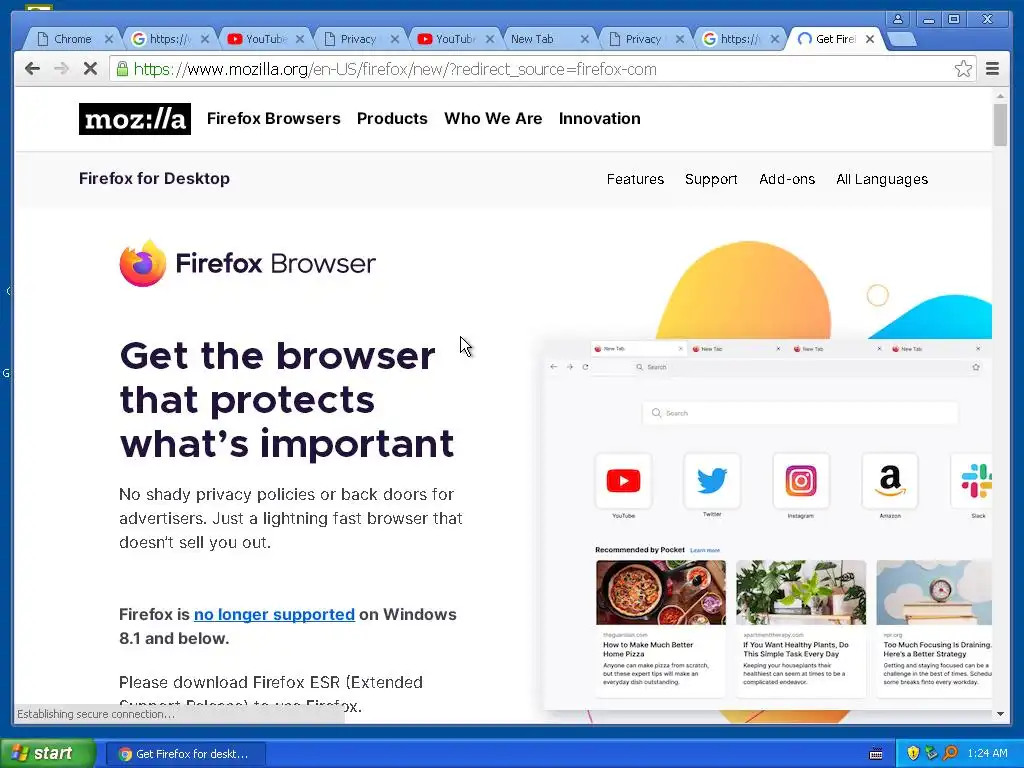Screen dimensions: 1024x768
Task: Click the pizza article thumbnail
Action: tap(661, 592)
